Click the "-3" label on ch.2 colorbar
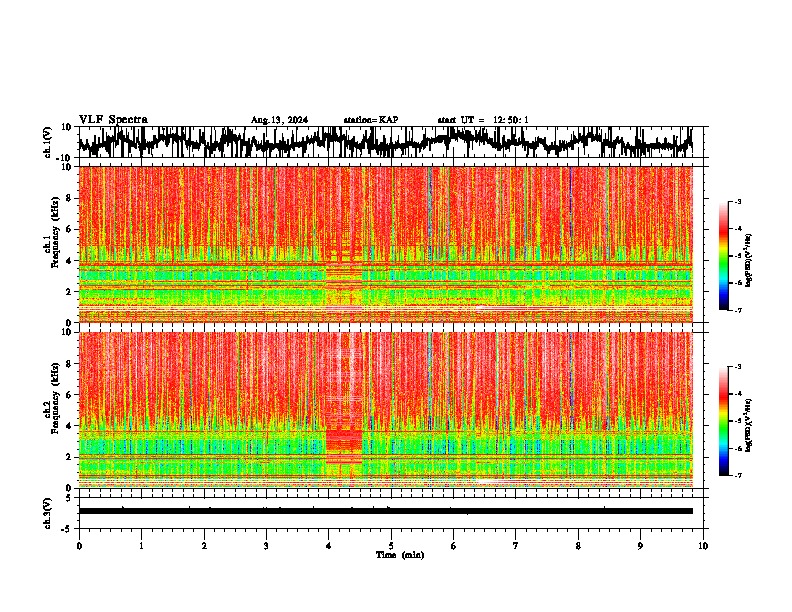The width and height of the screenshot is (792, 612). pos(738,367)
